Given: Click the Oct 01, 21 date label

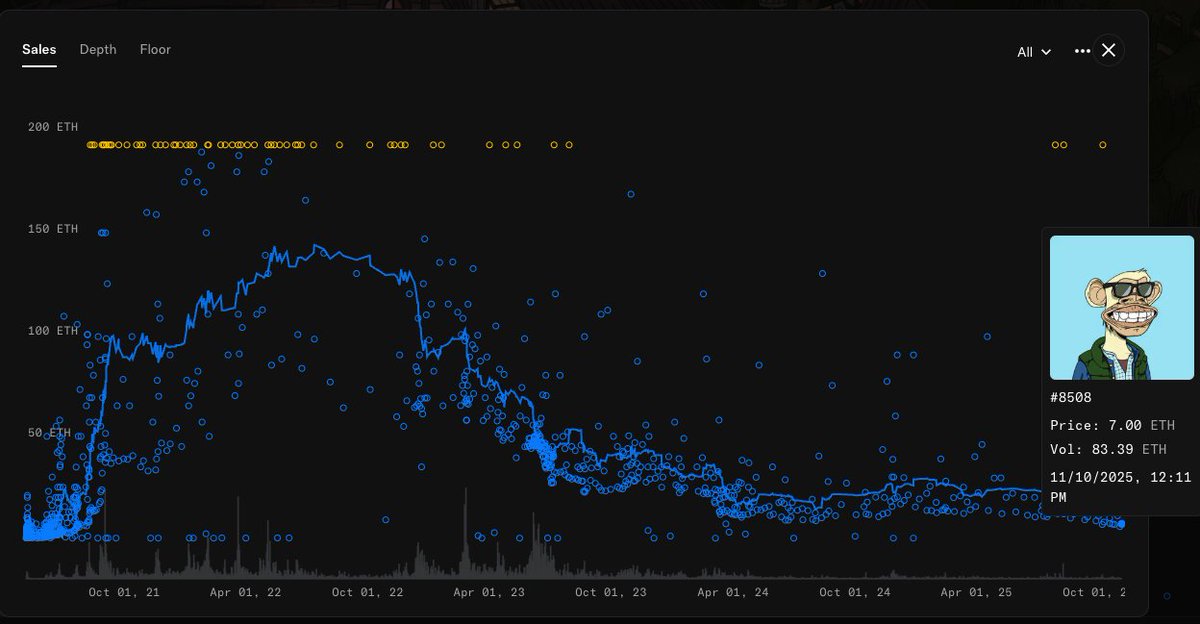Looking at the screenshot, I should [124, 592].
